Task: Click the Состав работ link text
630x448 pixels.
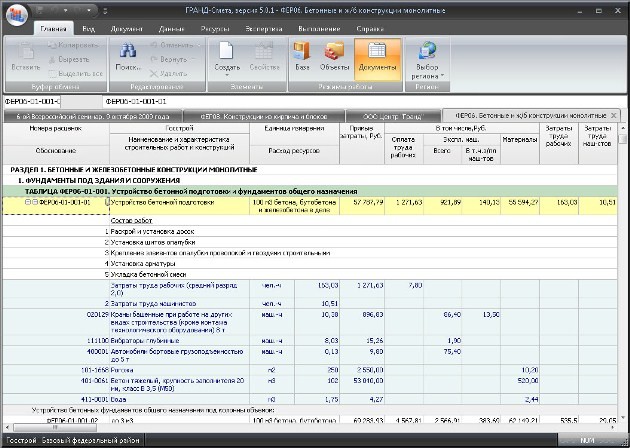Action: point(131,221)
